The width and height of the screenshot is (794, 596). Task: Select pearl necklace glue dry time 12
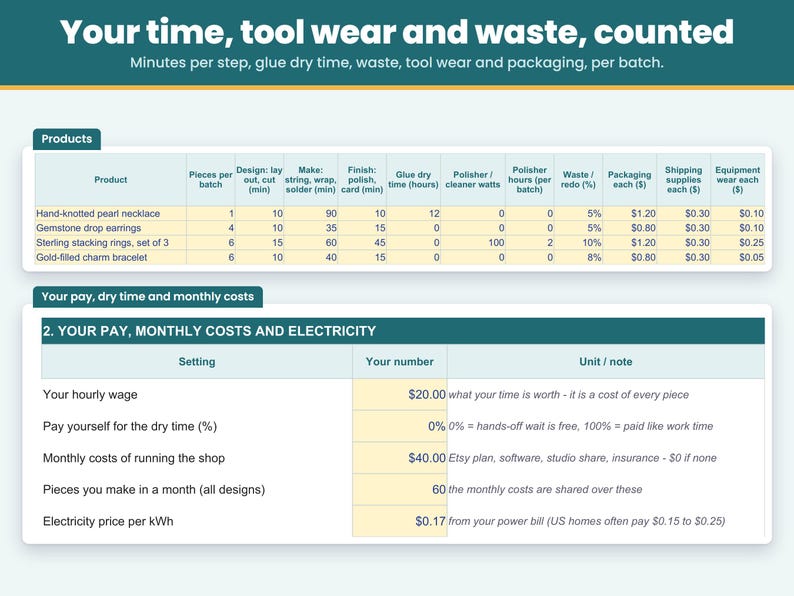pyautogui.click(x=413, y=213)
